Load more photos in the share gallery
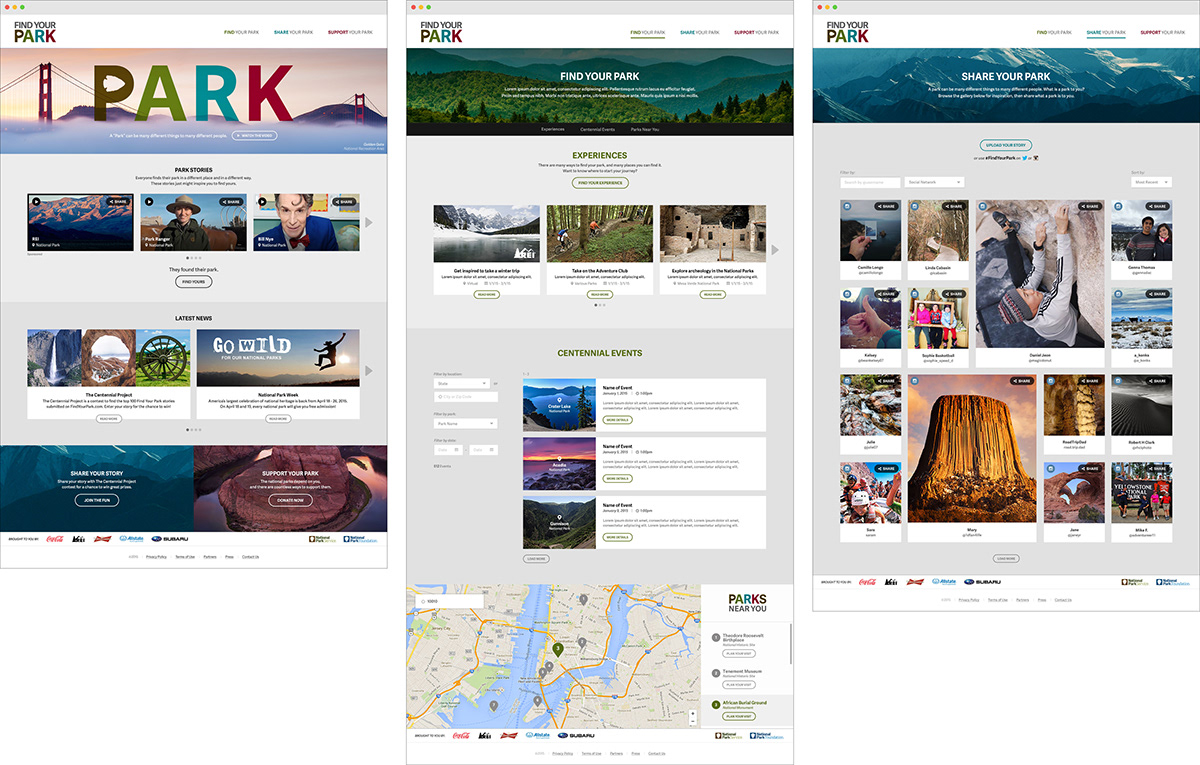The height and width of the screenshot is (765, 1200). (x=1007, y=559)
